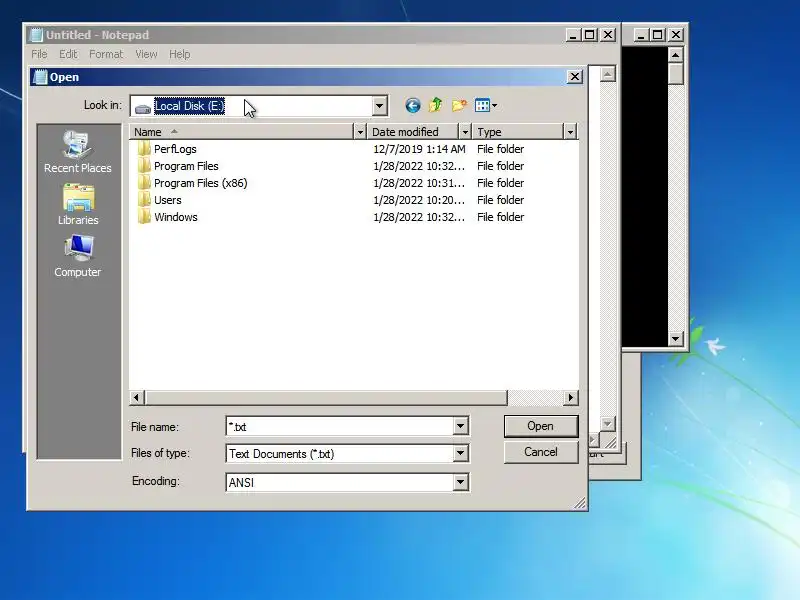The height and width of the screenshot is (600, 800).
Task: Open the File menu in Notepad
Action: point(39,54)
